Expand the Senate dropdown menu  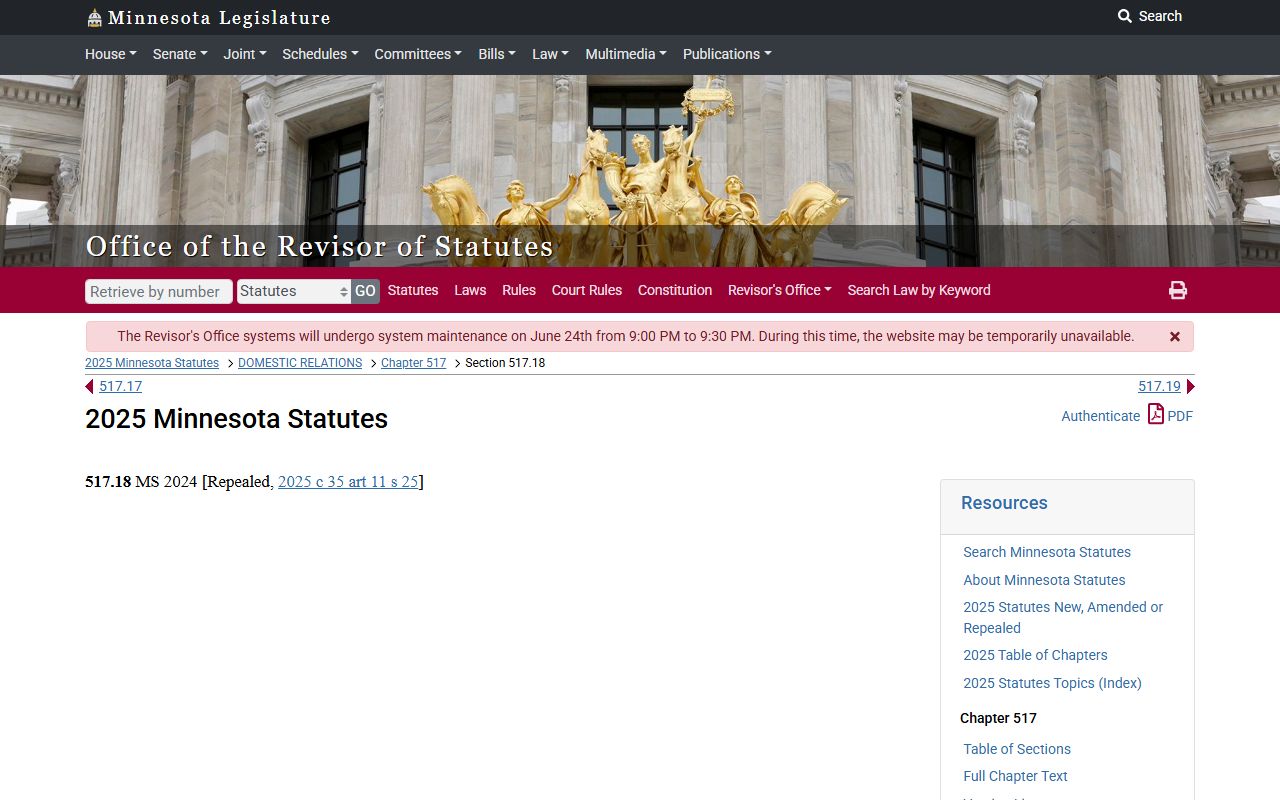pos(179,54)
